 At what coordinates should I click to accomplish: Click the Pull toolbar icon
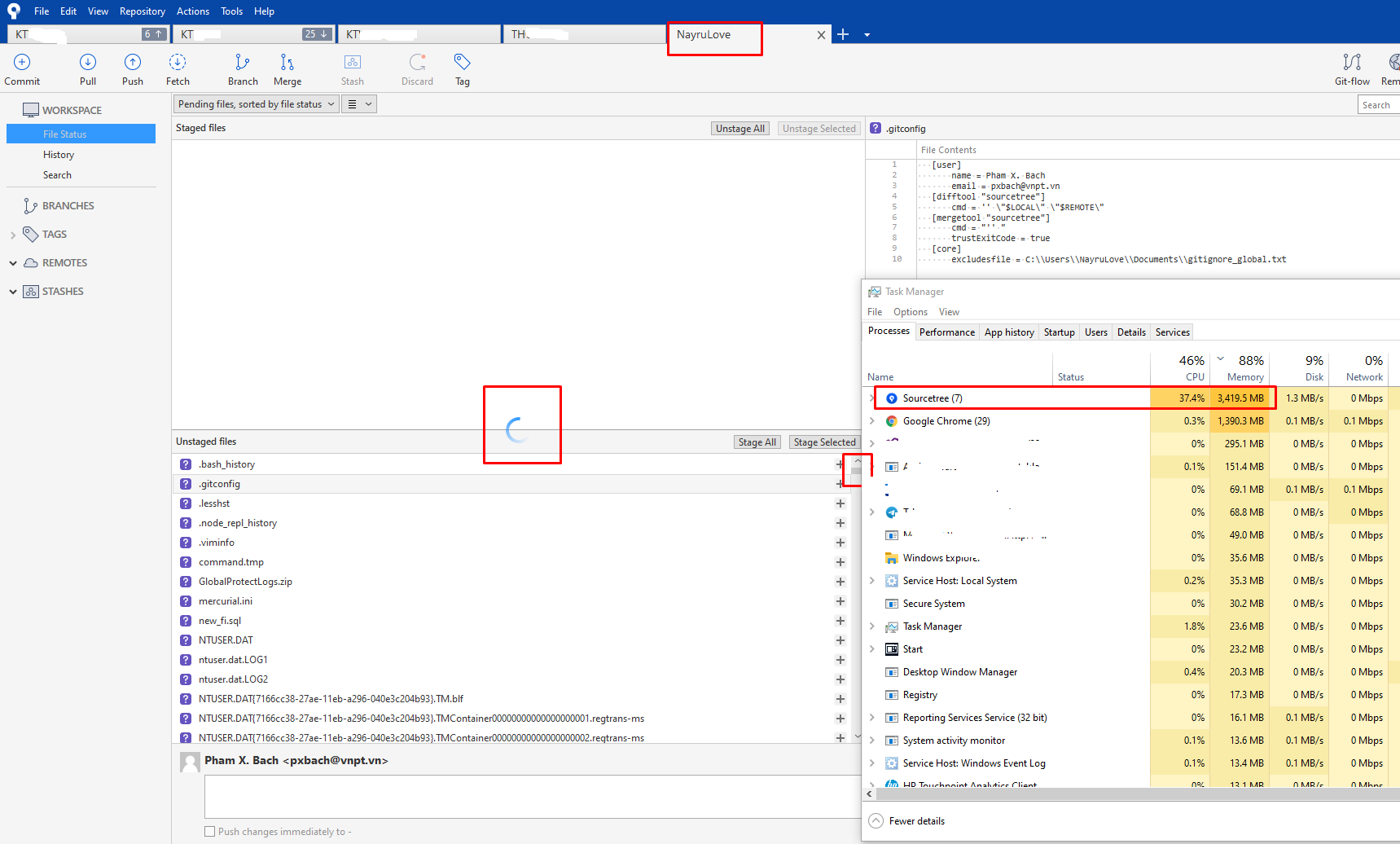coord(88,62)
